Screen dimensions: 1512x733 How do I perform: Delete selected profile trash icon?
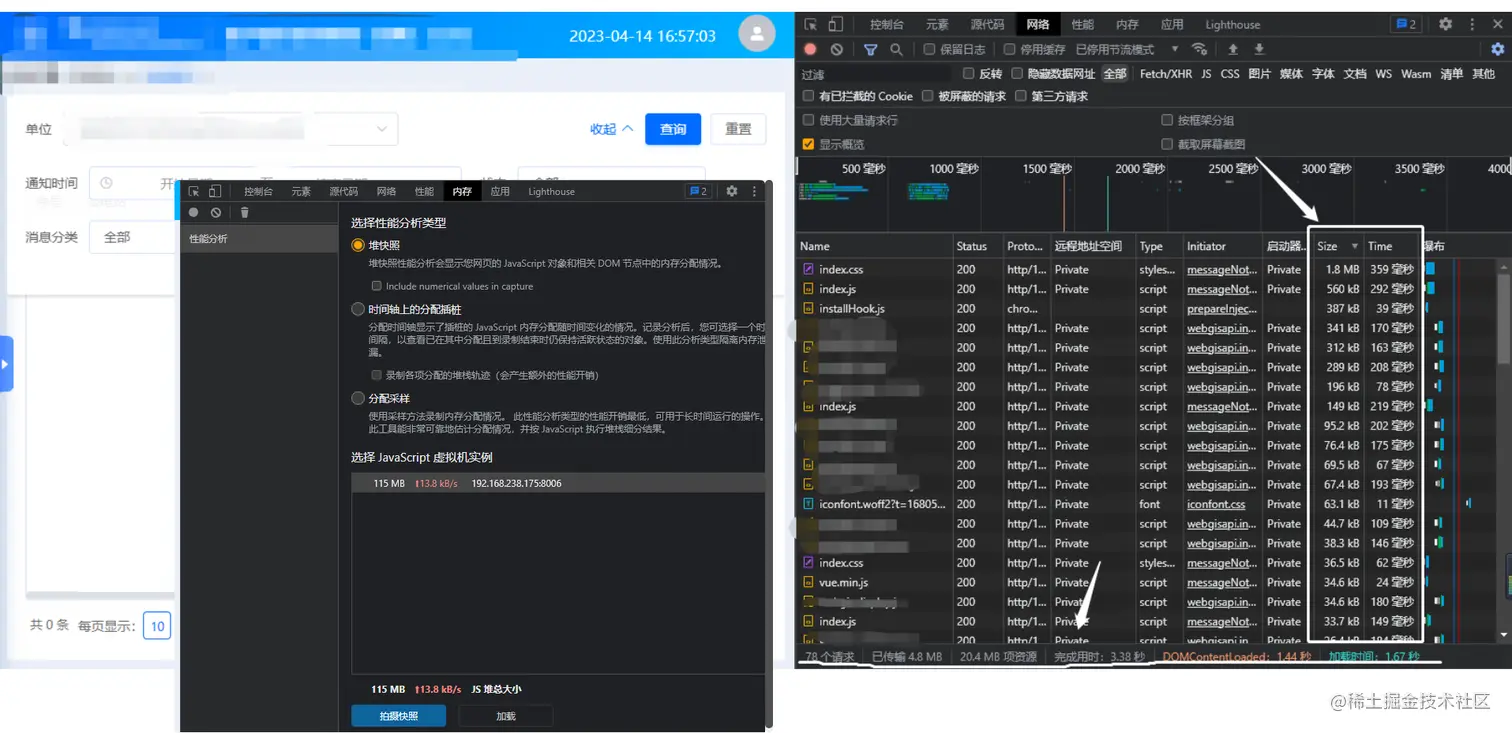244,212
